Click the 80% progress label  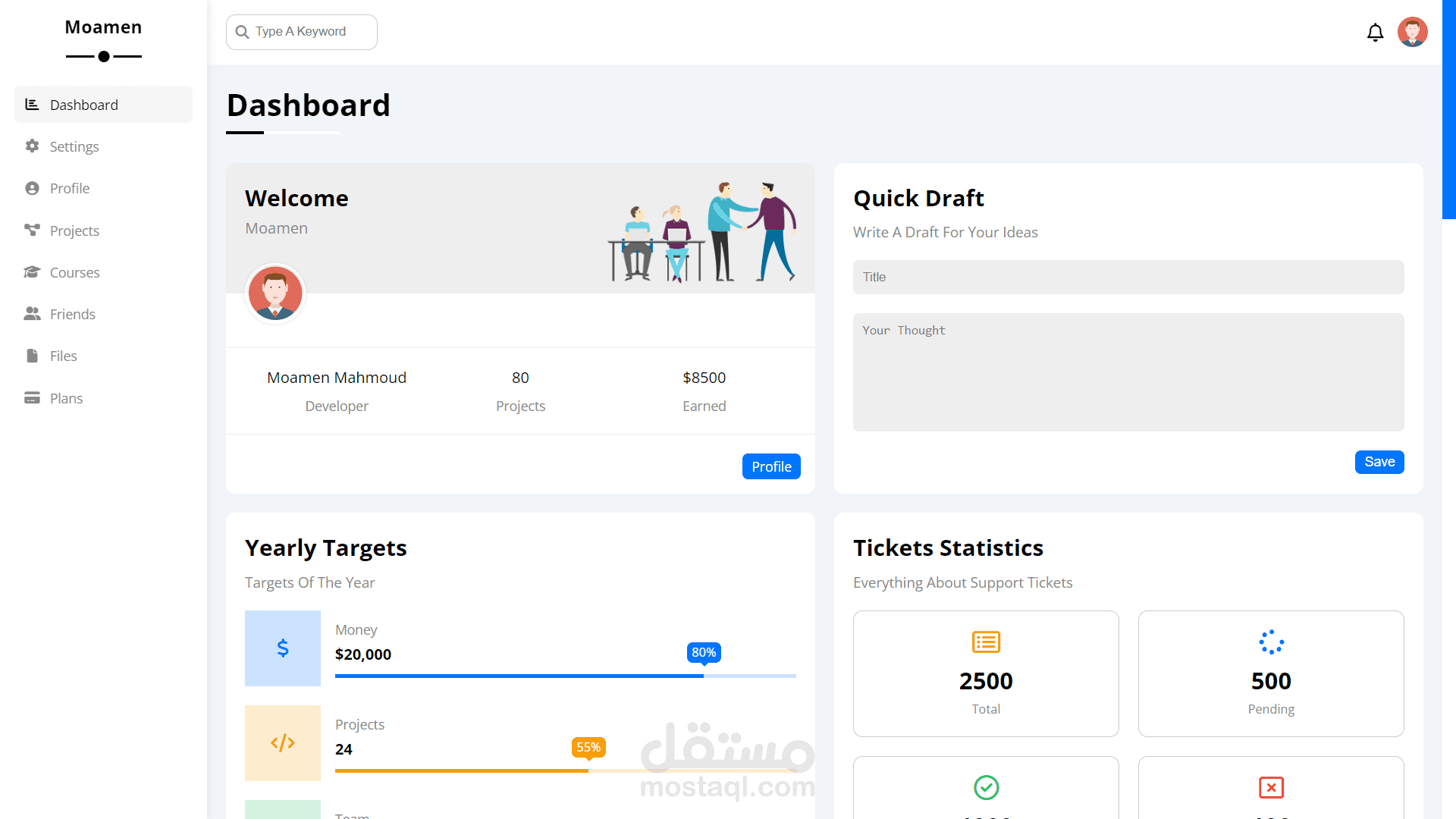(x=704, y=652)
